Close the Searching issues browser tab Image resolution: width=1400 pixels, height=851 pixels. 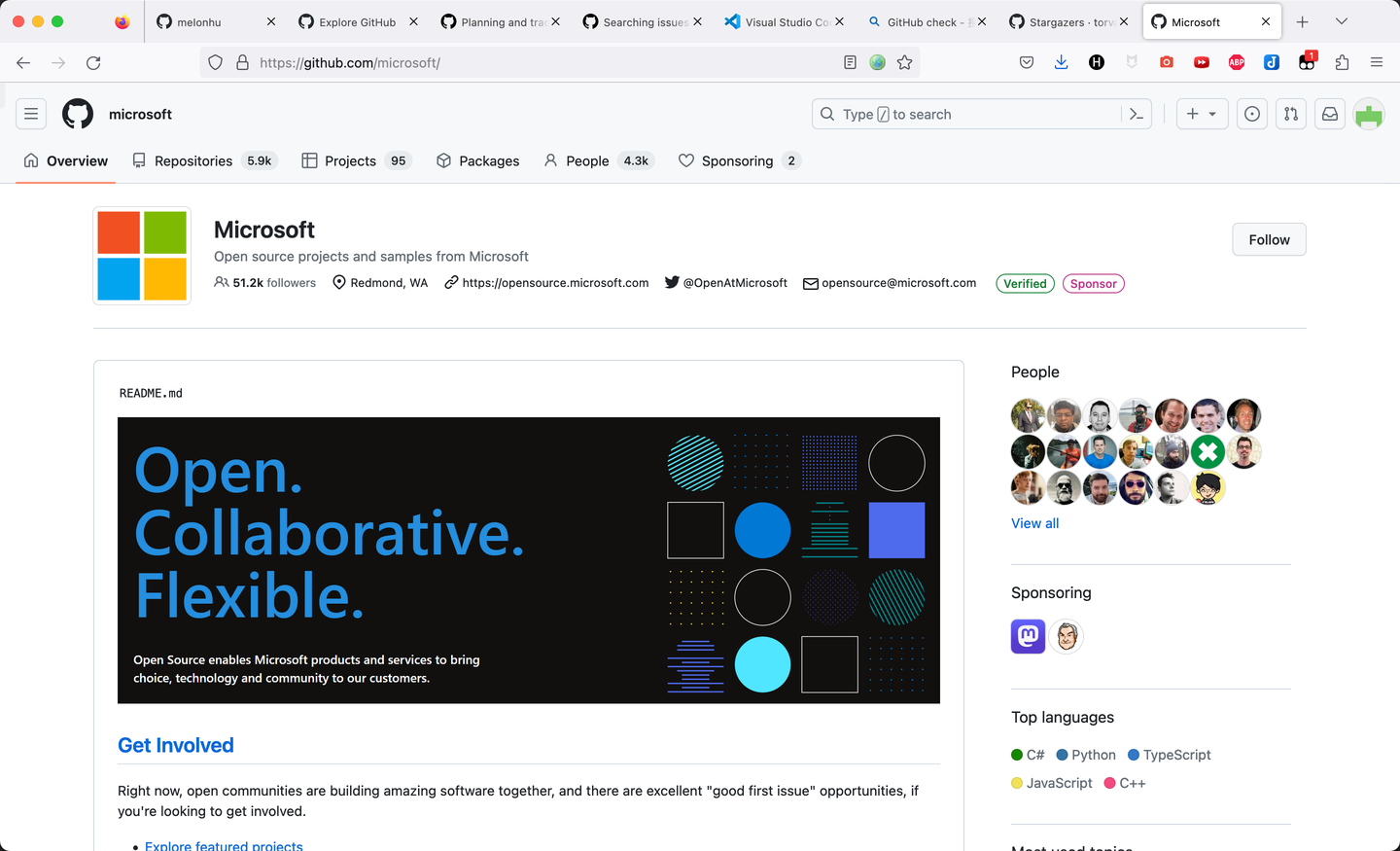pyautogui.click(x=697, y=21)
